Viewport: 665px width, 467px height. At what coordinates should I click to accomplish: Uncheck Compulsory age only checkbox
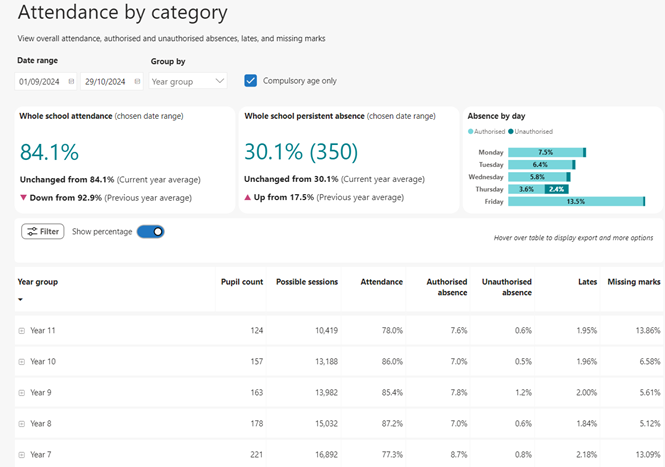point(251,80)
